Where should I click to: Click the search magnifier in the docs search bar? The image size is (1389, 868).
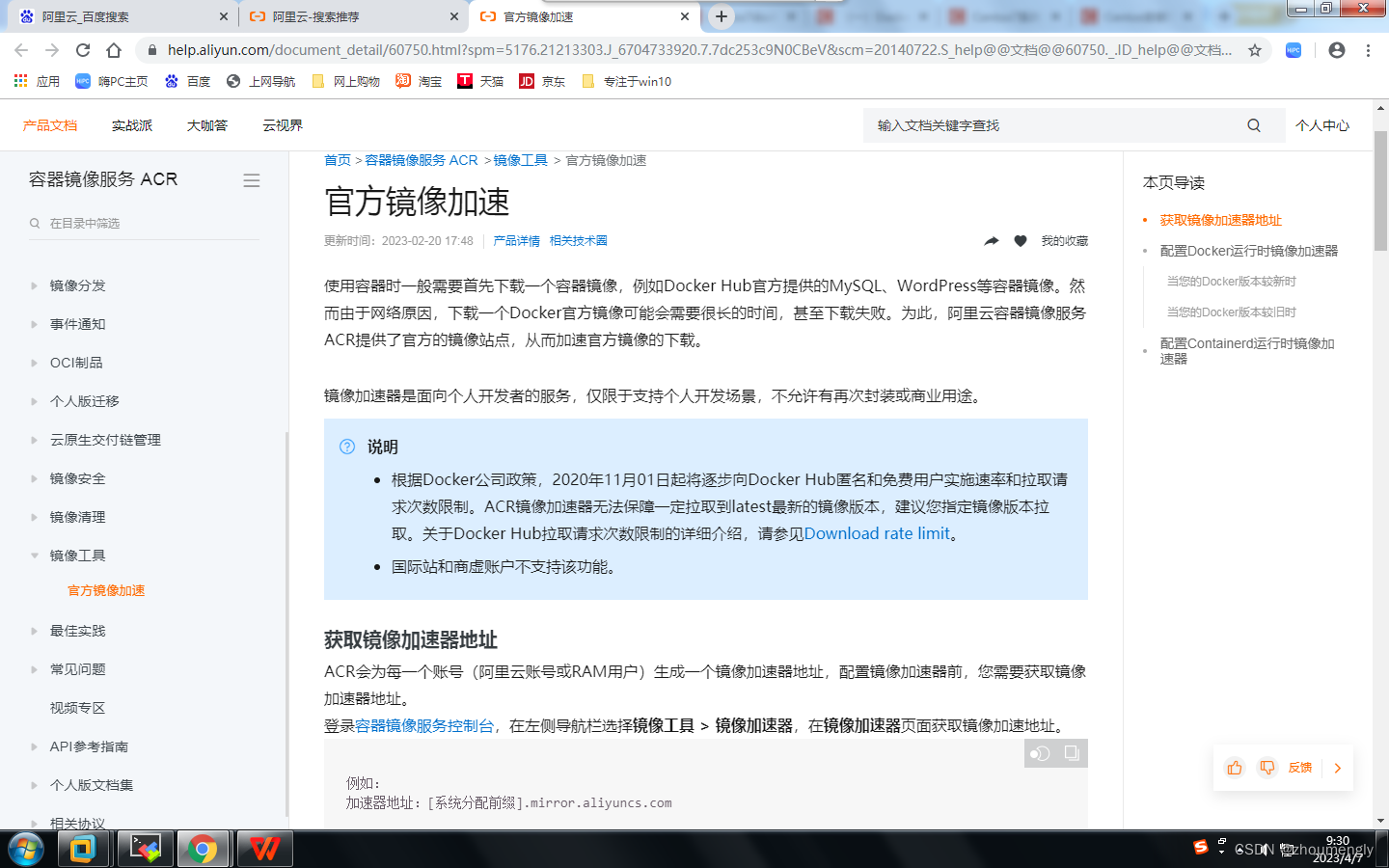tap(1253, 124)
